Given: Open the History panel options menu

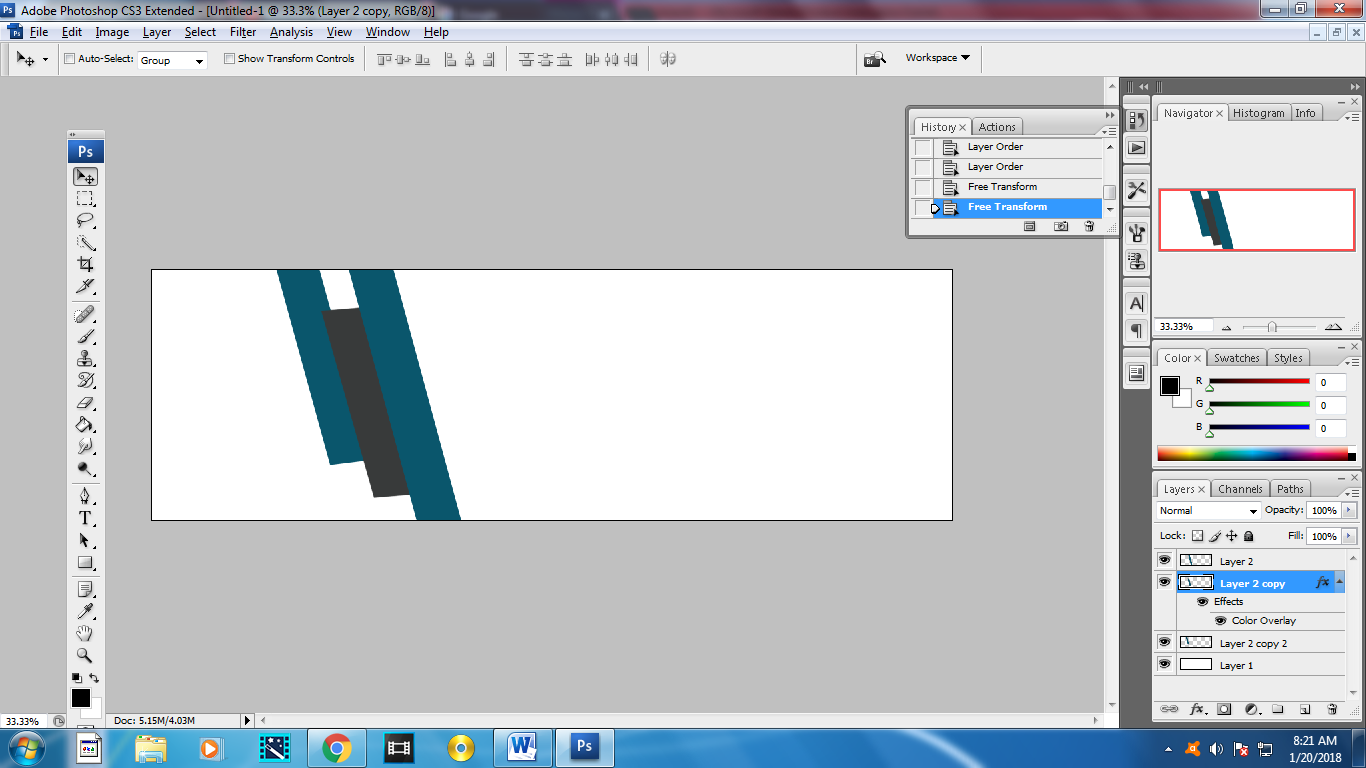Looking at the screenshot, I should point(1110,131).
